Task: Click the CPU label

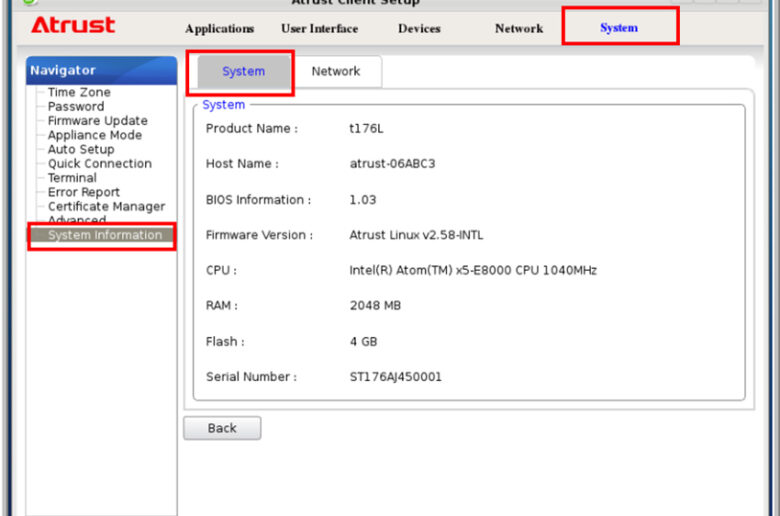Action: tap(221, 270)
